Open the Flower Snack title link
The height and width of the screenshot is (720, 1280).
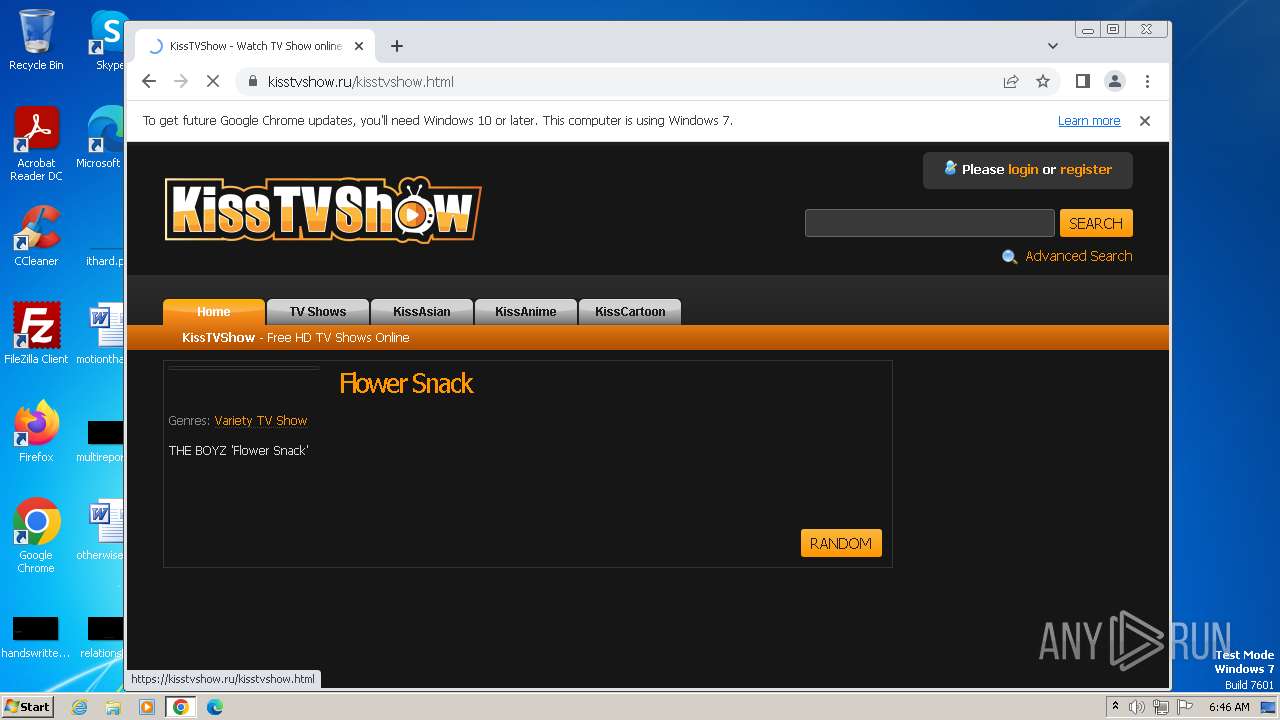pos(406,384)
